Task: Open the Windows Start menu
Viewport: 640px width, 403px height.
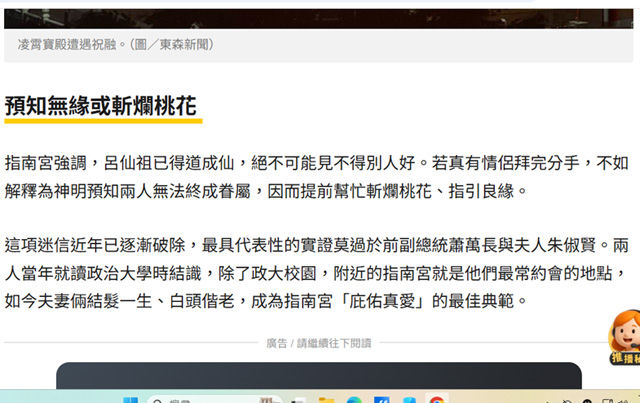Action: [x=131, y=400]
